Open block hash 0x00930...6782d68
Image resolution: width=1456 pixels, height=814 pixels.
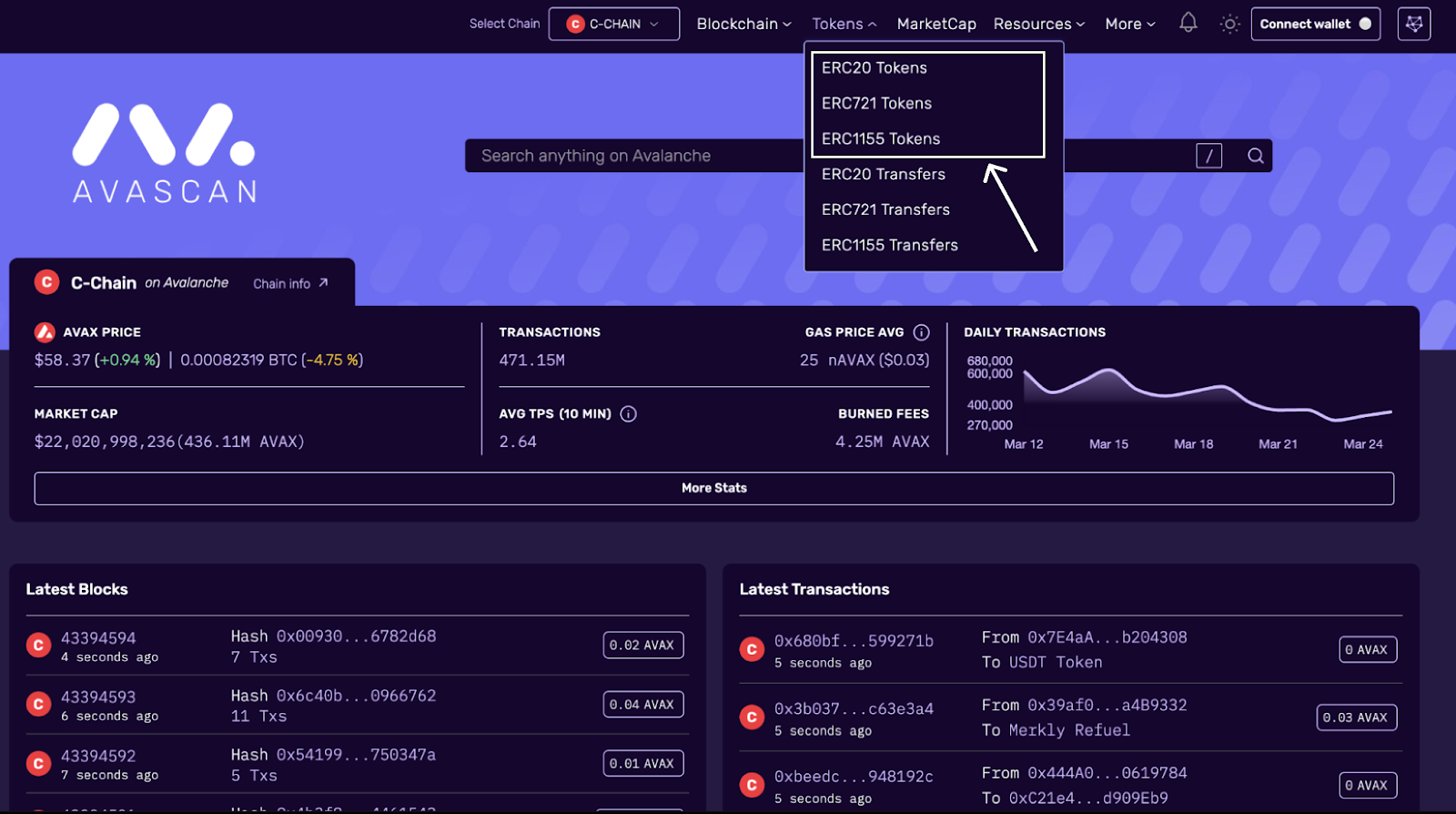(356, 636)
